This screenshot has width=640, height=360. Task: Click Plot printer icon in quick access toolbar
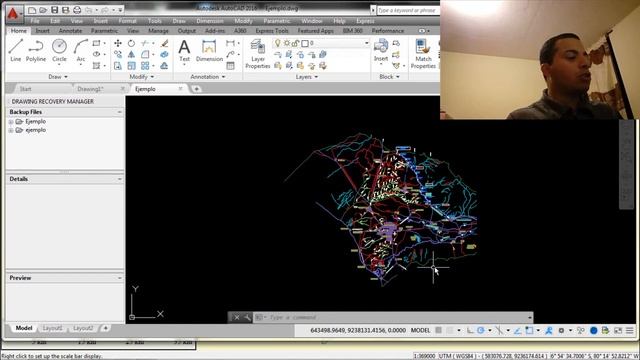77,10
